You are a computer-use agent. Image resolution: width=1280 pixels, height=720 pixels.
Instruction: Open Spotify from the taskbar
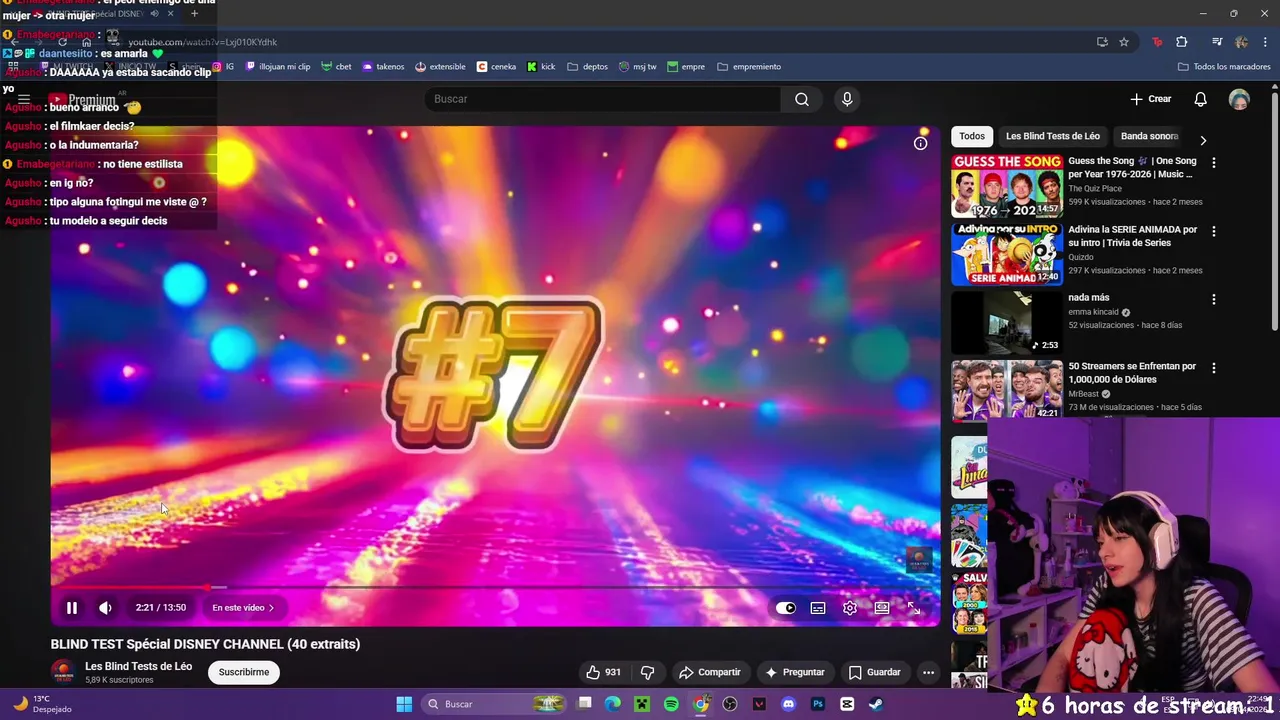[671, 704]
